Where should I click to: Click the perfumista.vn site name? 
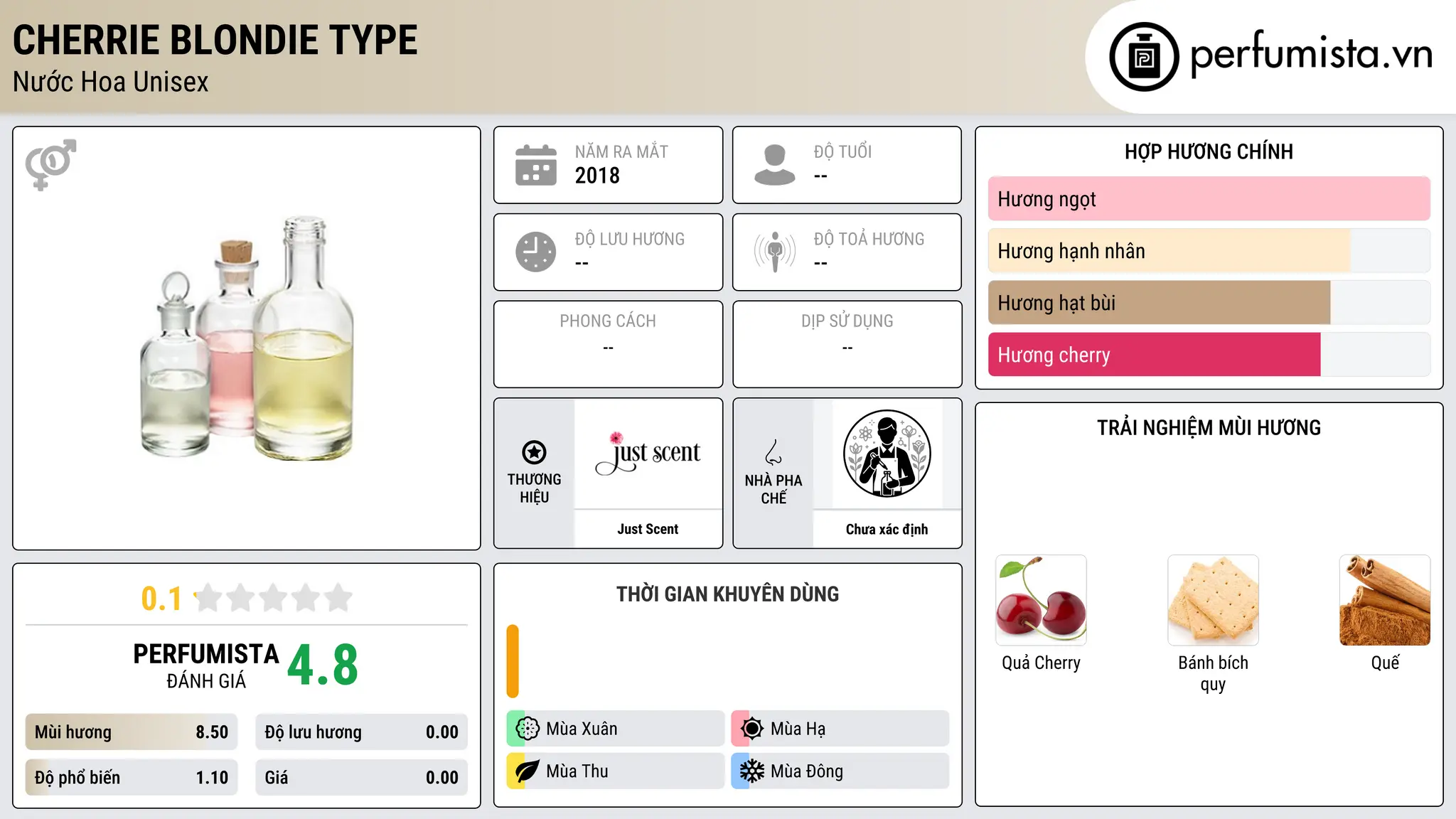1312,55
